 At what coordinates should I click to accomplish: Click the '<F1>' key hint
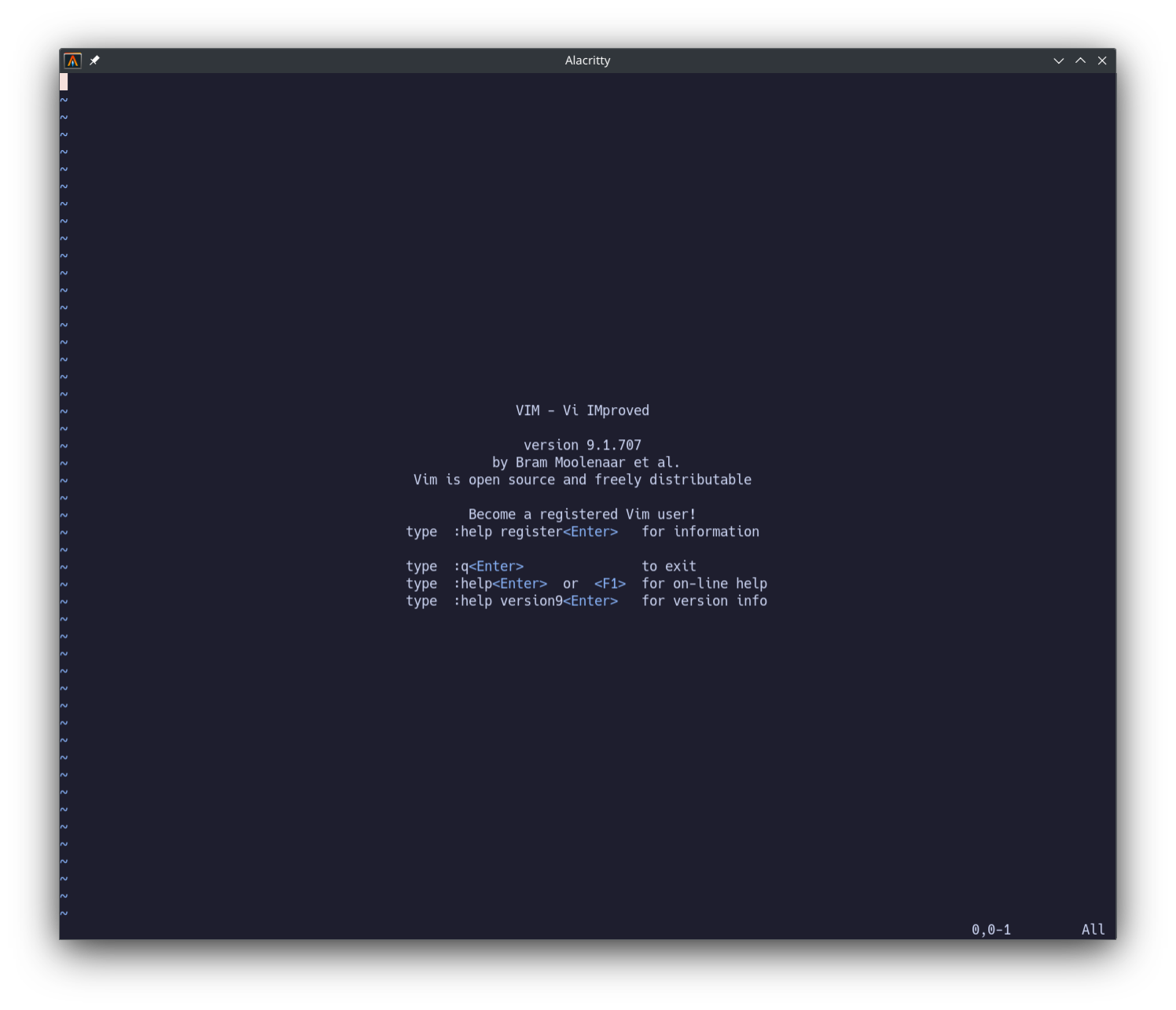point(610,583)
